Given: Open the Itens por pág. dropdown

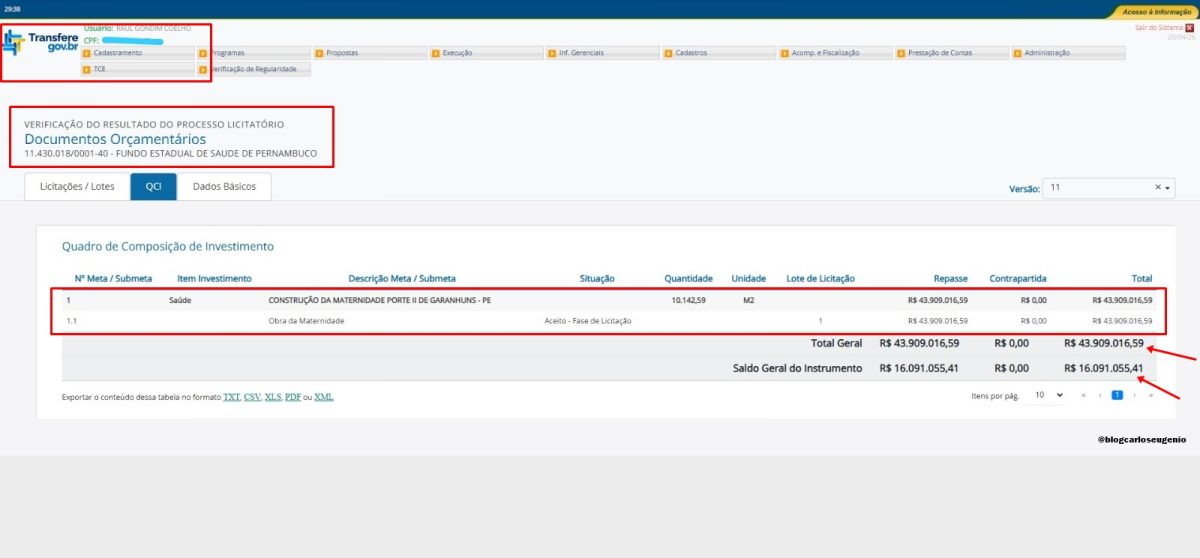Looking at the screenshot, I should point(1048,396).
